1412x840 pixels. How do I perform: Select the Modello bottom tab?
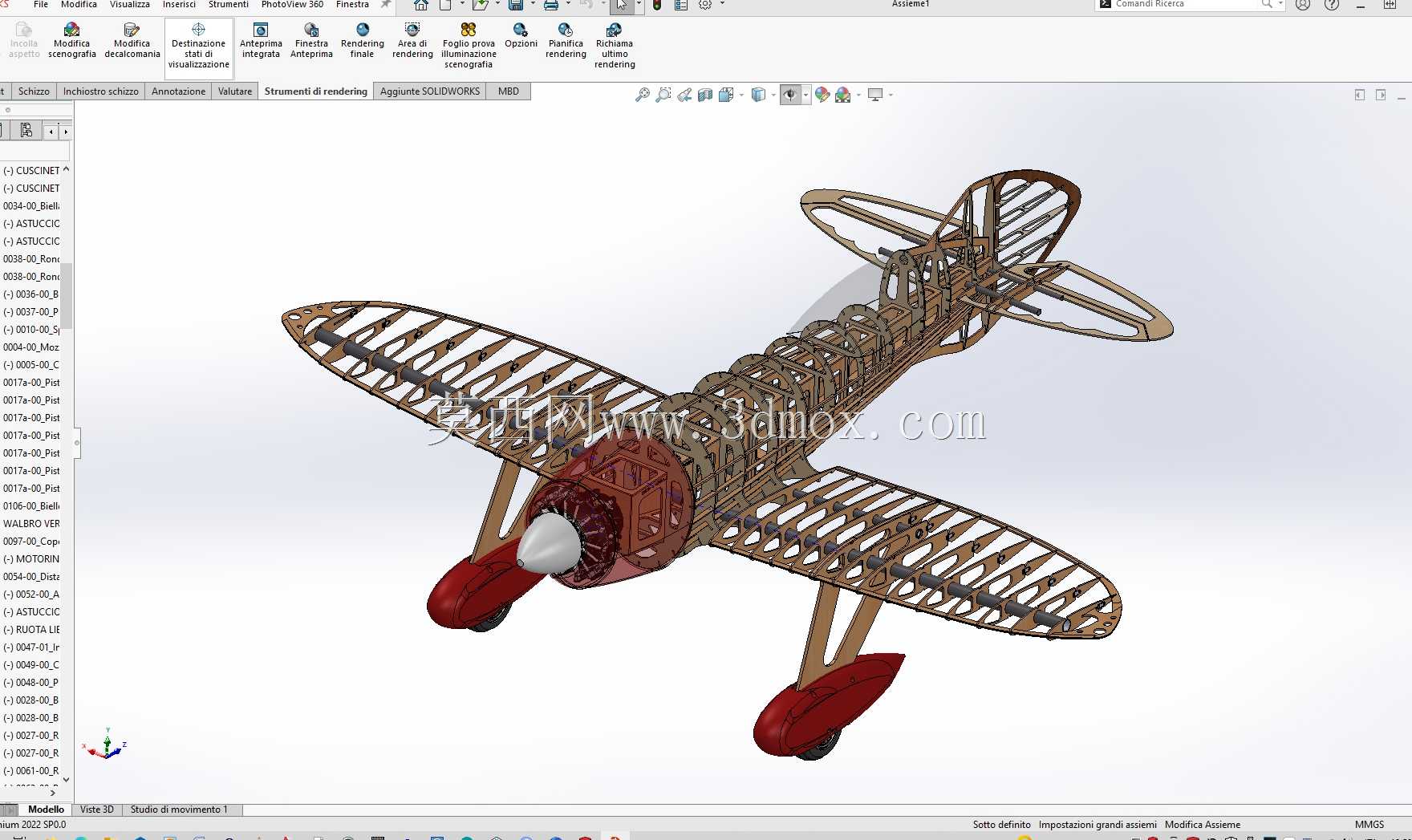coord(46,810)
